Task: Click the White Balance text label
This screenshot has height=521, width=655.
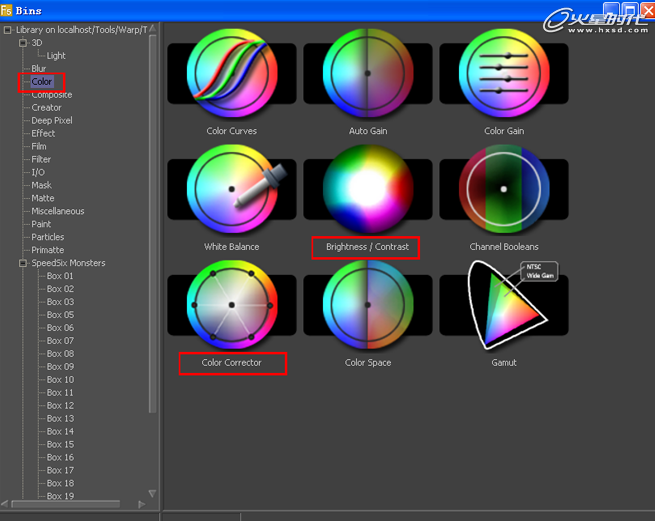Action: 231,247
